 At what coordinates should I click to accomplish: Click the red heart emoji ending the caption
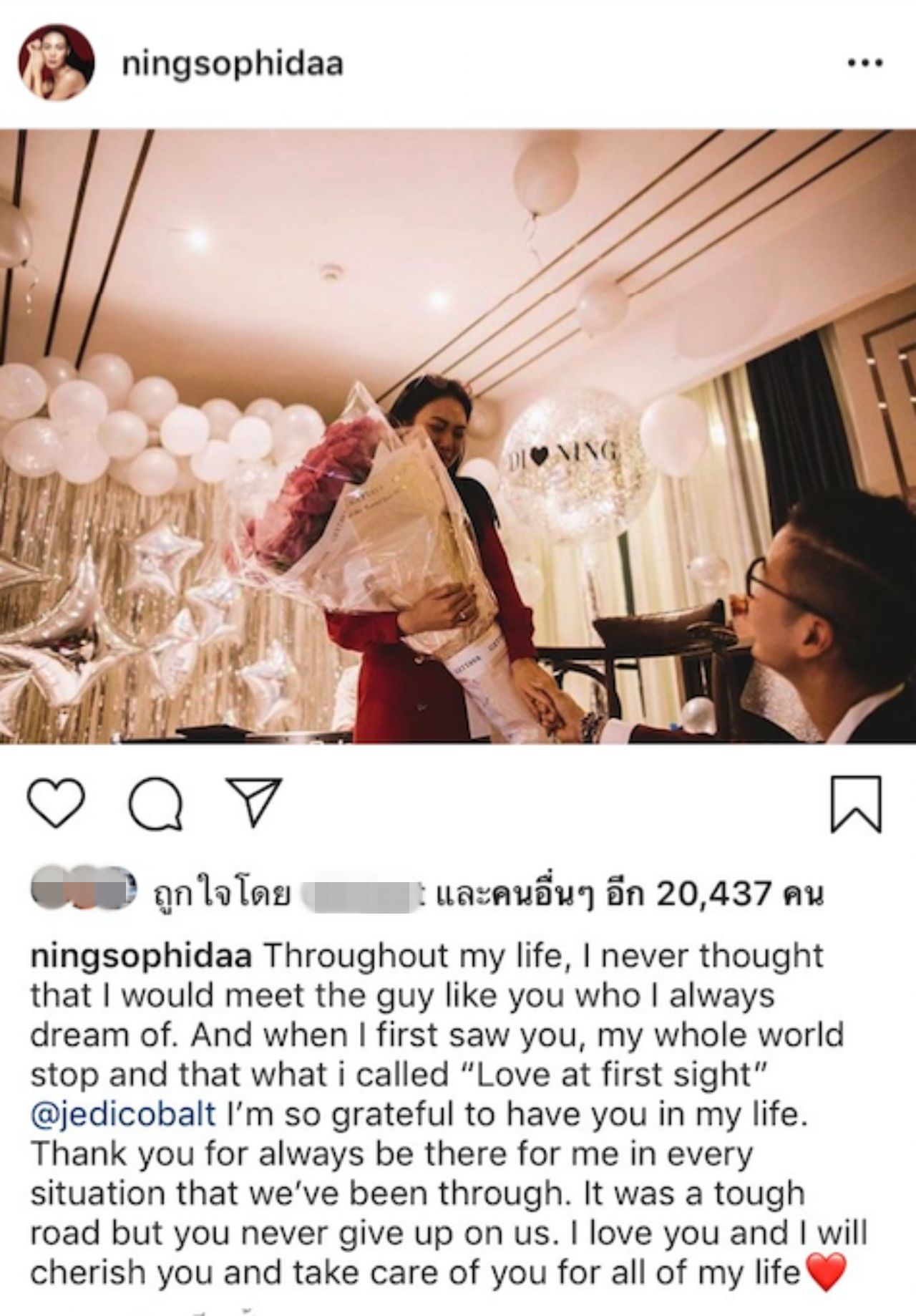click(x=827, y=1272)
